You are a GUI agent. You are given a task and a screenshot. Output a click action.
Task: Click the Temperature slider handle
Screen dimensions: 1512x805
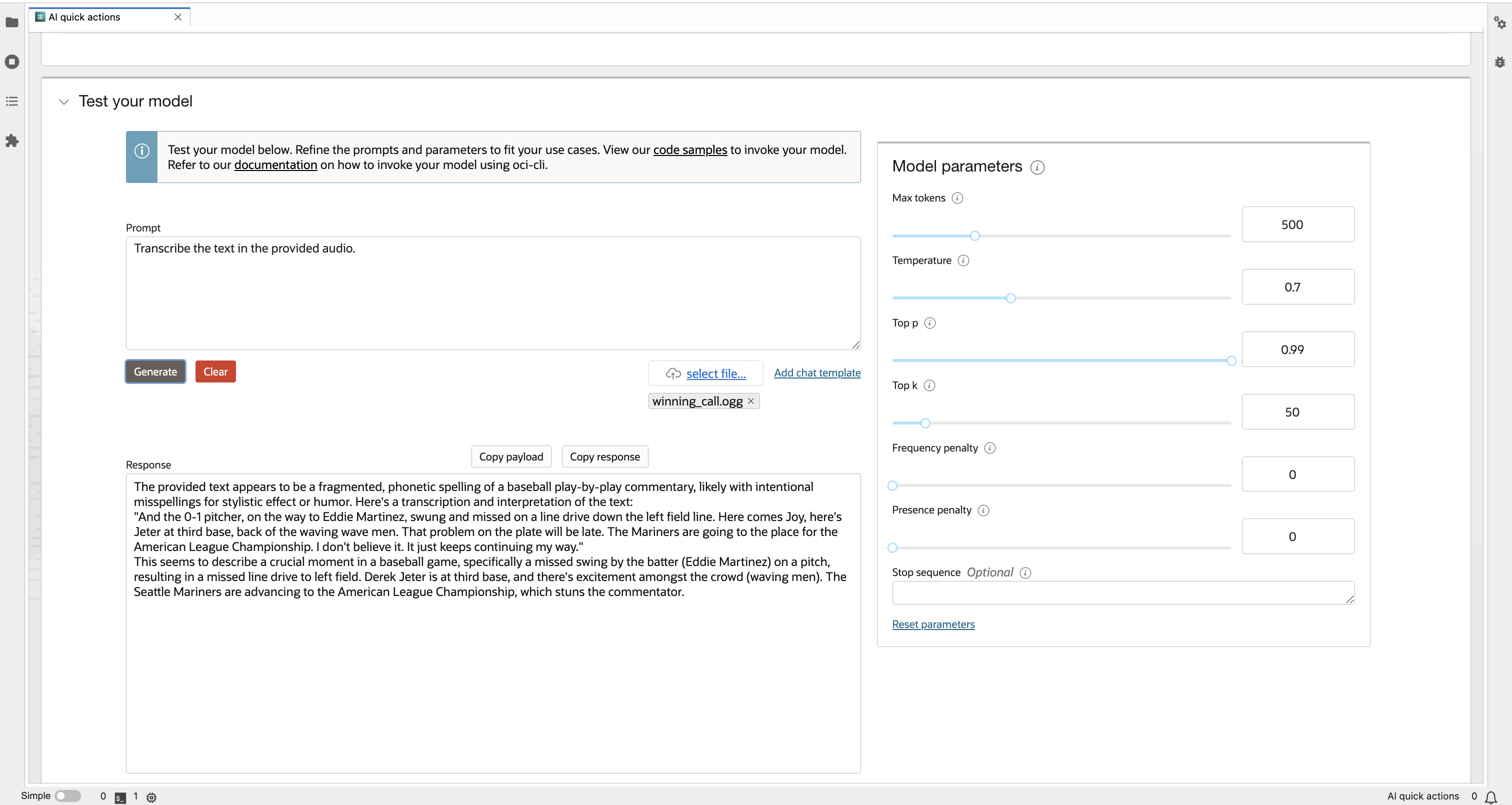tap(1010, 298)
